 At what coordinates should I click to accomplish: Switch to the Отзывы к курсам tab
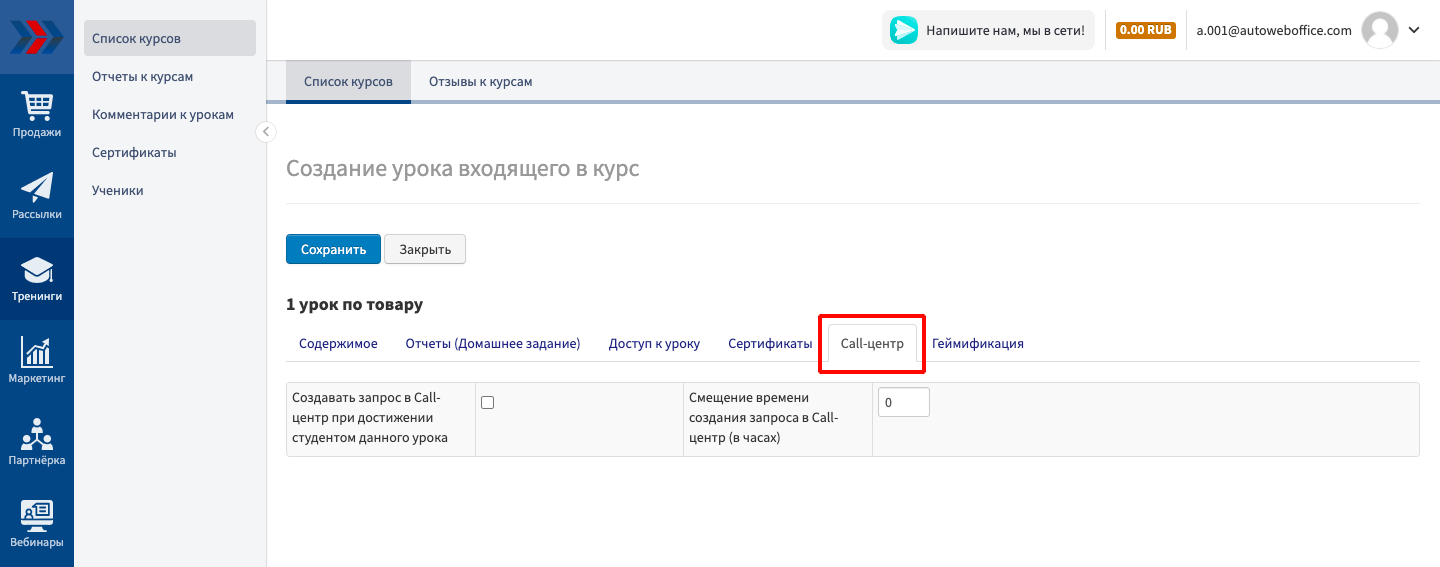(480, 82)
